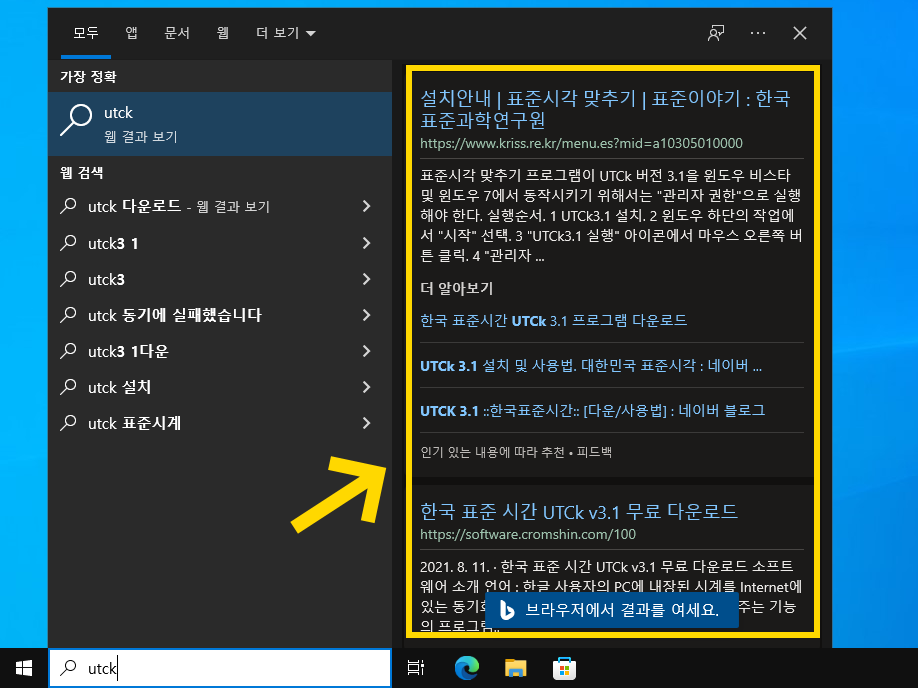Image resolution: width=918 pixels, height=688 pixels.
Task: Close the search panel
Action: coord(800,33)
